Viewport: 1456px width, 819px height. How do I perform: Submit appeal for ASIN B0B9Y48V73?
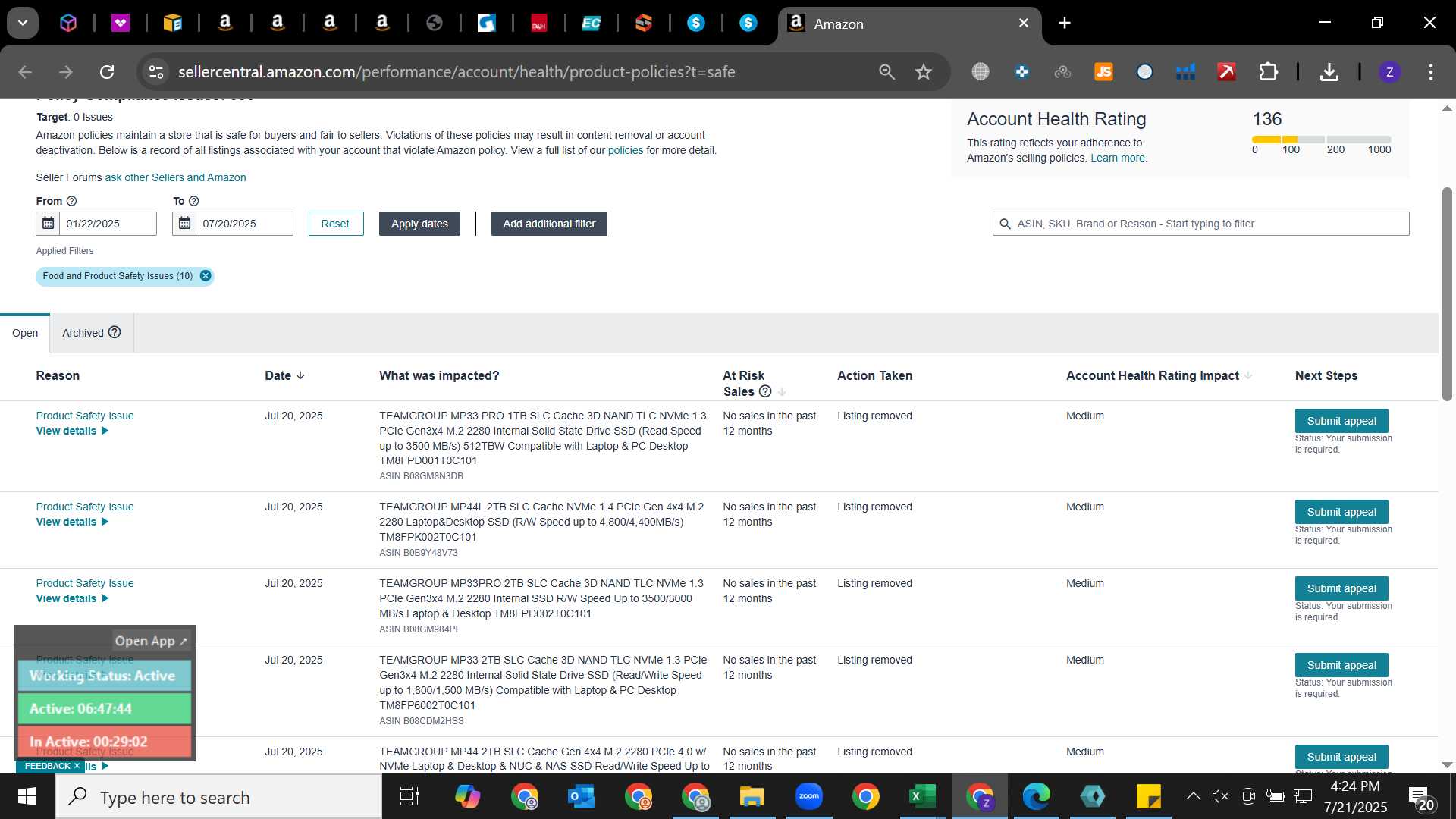click(x=1341, y=512)
